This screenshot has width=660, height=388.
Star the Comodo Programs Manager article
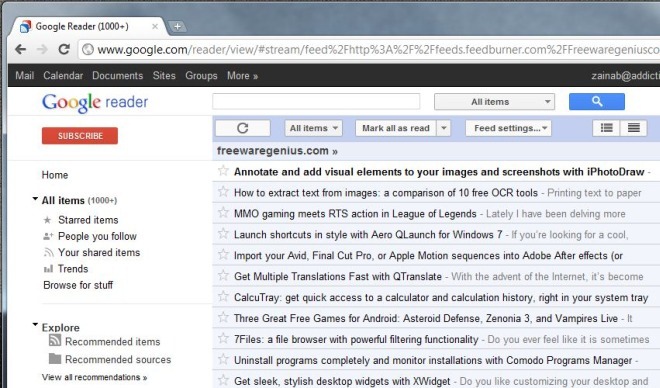pos(223,359)
